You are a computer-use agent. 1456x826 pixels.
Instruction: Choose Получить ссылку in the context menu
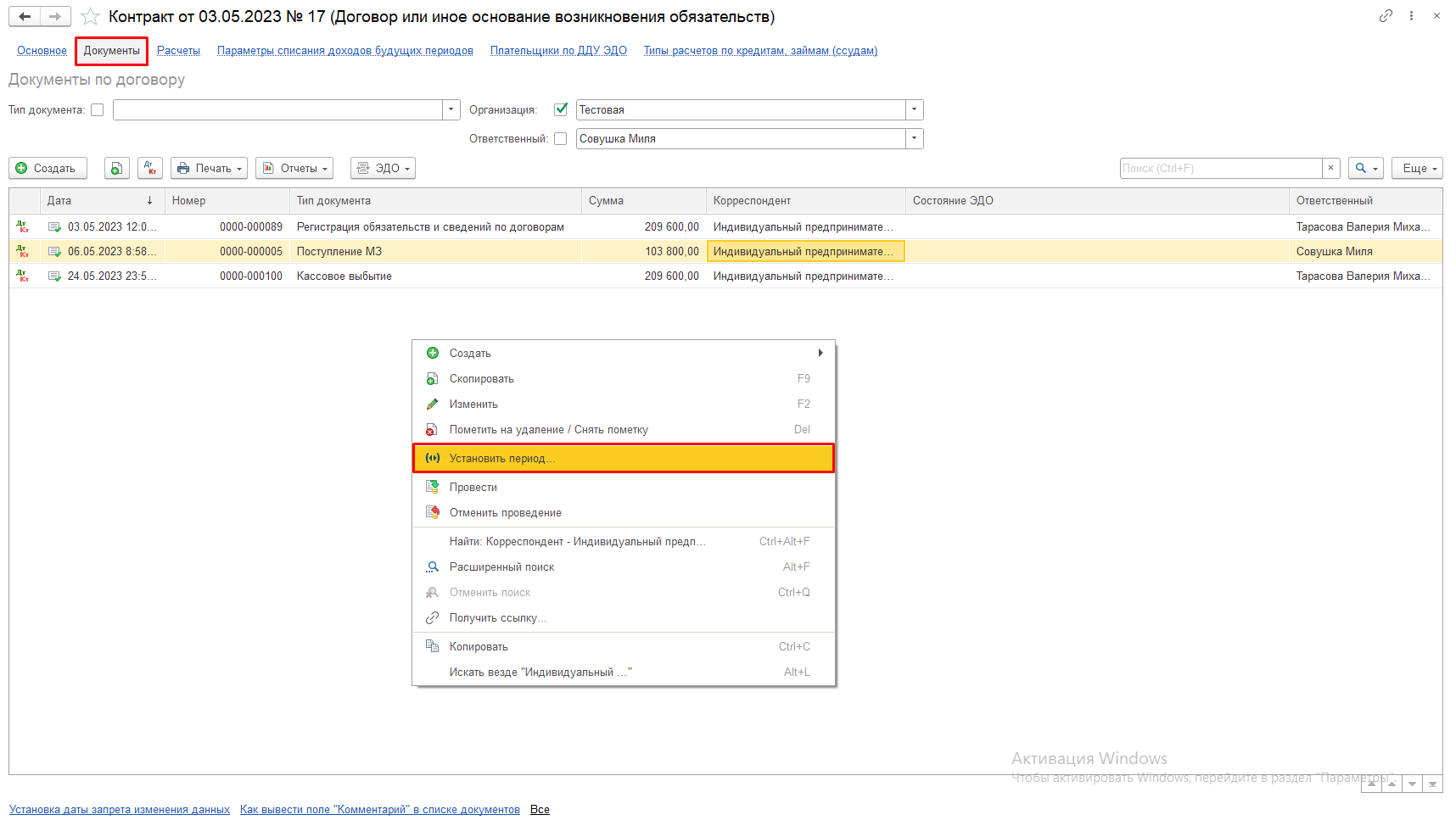pyautogui.click(x=624, y=617)
